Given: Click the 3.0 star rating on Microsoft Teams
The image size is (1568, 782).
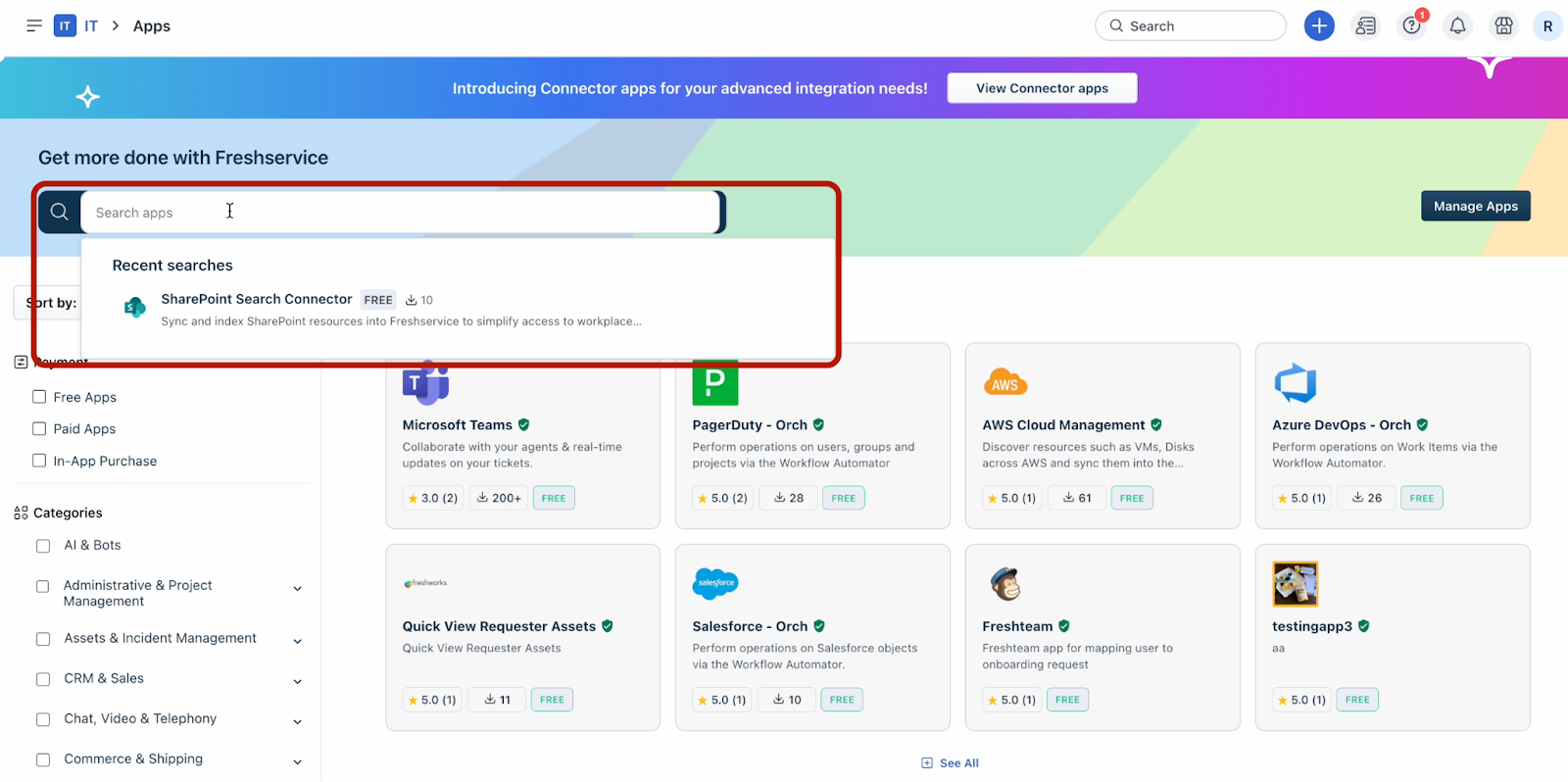Looking at the screenshot, I should tap(432, 498).
